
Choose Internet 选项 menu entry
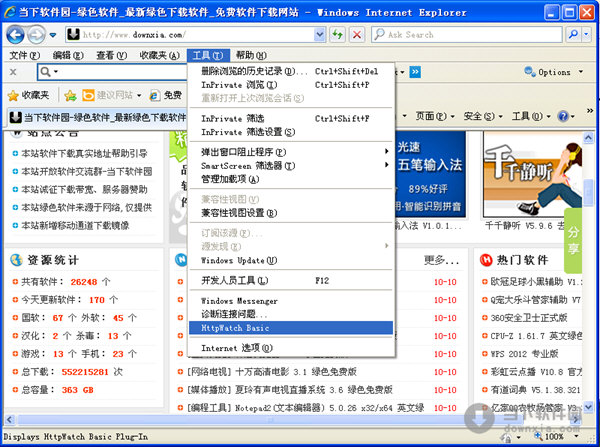tap(291, 348)
